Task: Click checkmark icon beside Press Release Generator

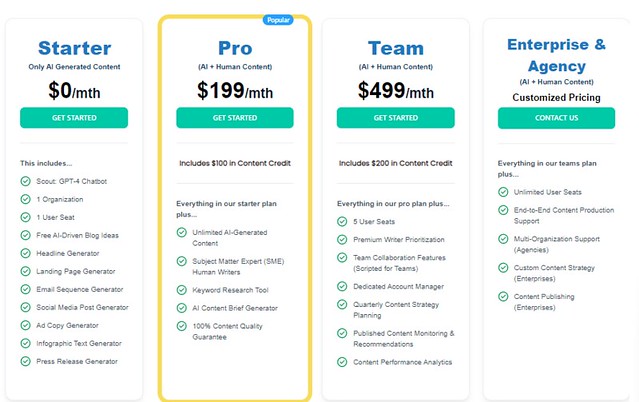Action: [25, 361]
